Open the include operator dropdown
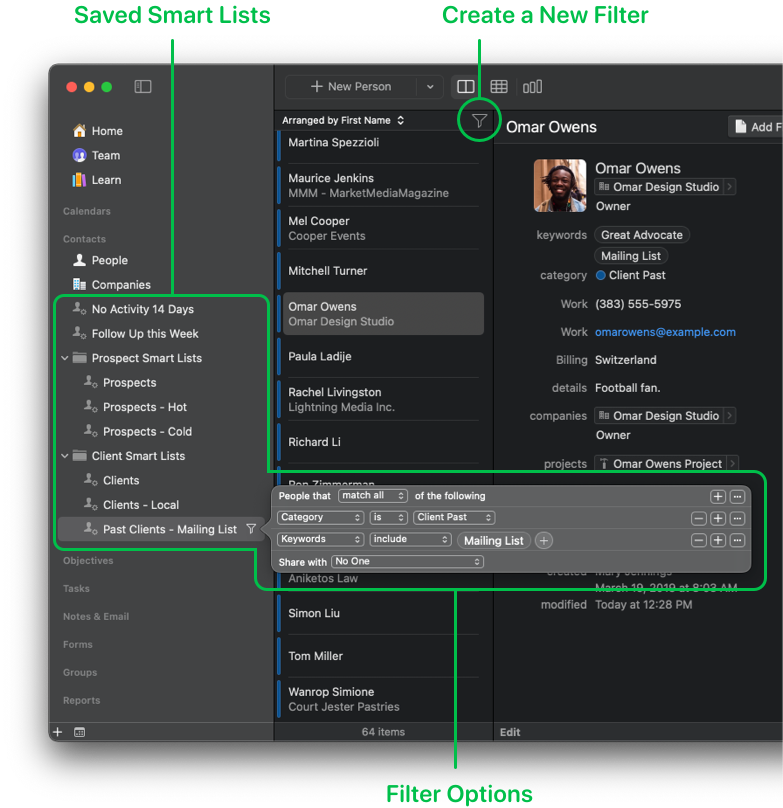The height and width of the screenshot is (808, 783). [410, 540]
